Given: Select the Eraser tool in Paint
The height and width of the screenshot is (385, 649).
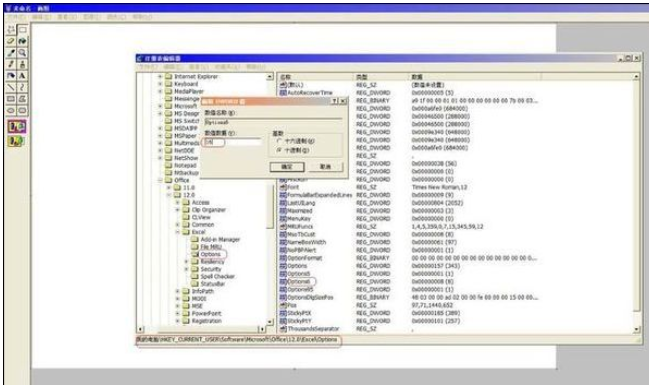Looking at the screenshot, I should [11, 41].
